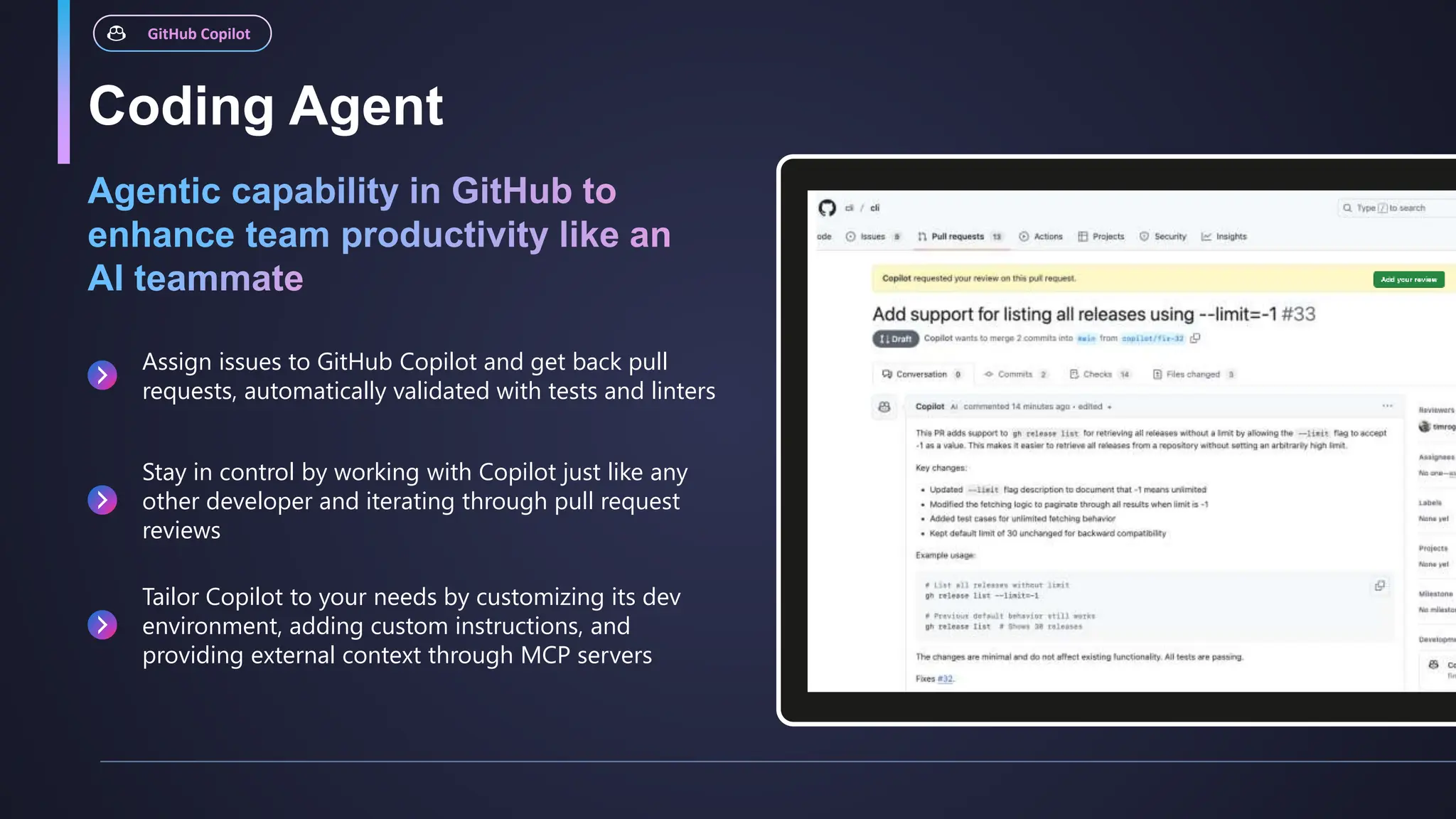1456x819 pixels.
Task: Click the GitHub Octocat logo
Action: (x=827, y=208)
